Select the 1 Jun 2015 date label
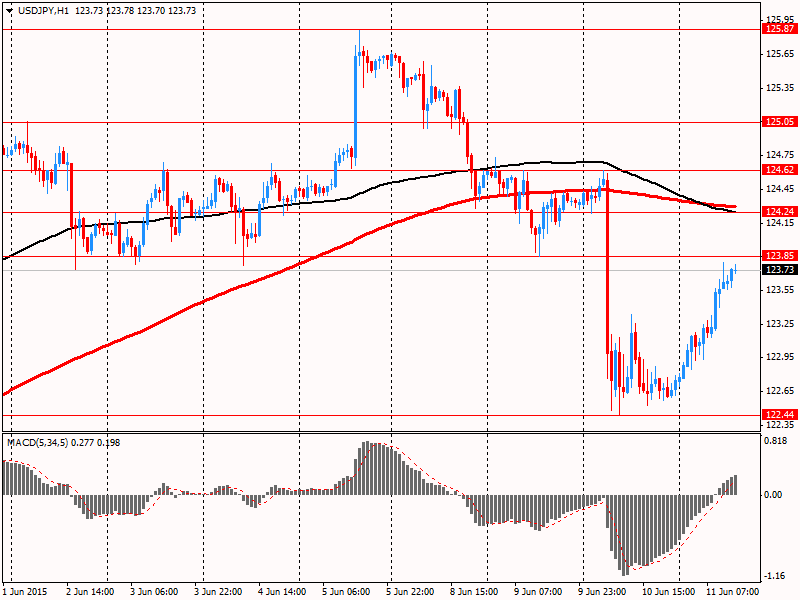The width and height of the screenshot is (800, 600). [25, 592]
